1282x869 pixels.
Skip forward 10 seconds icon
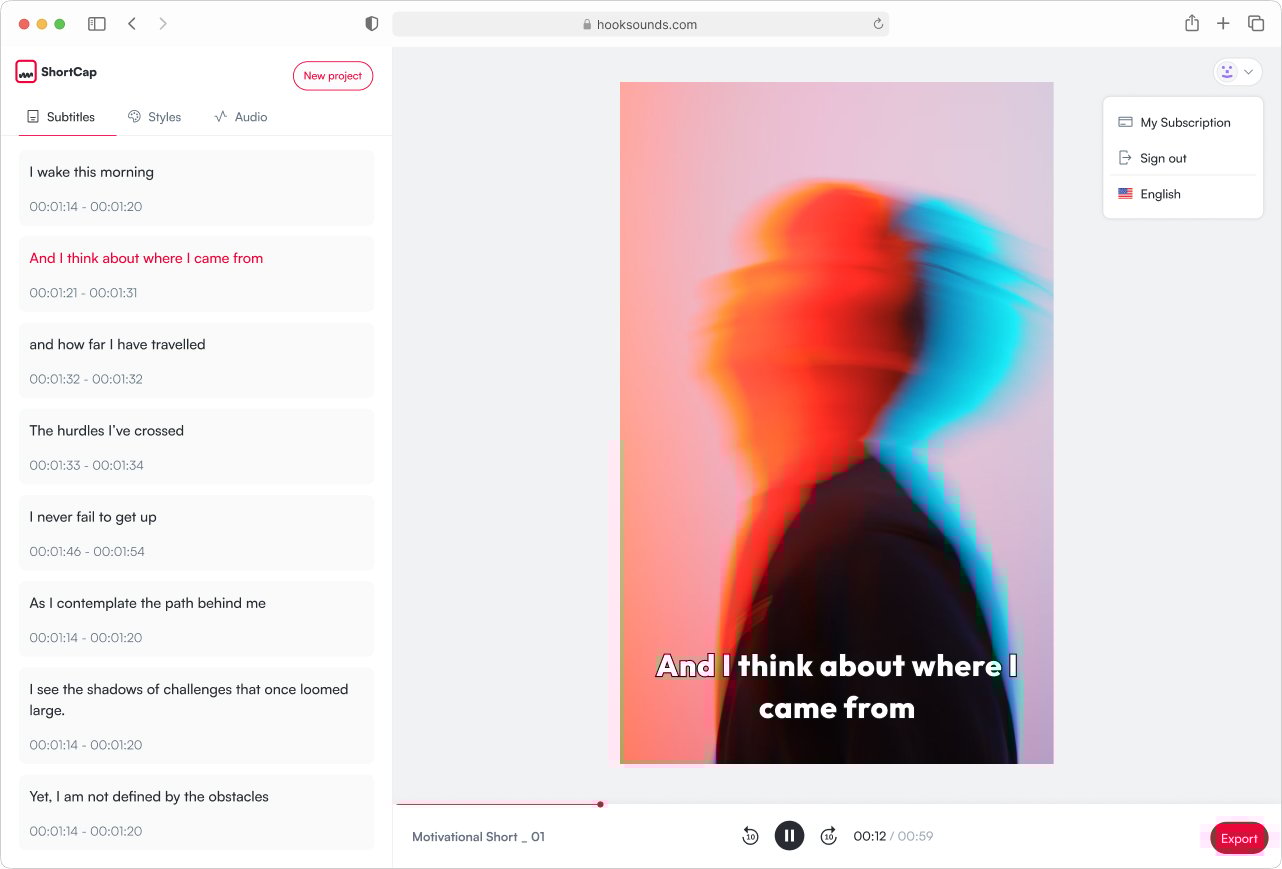(x=828, y=836)
